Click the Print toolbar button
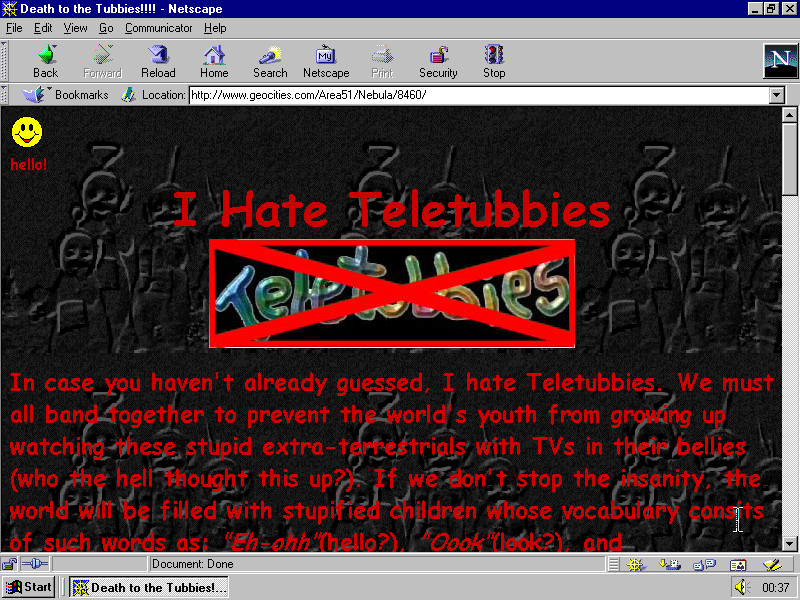The height and width of the screenshot is (600, 800). (382, 62)
